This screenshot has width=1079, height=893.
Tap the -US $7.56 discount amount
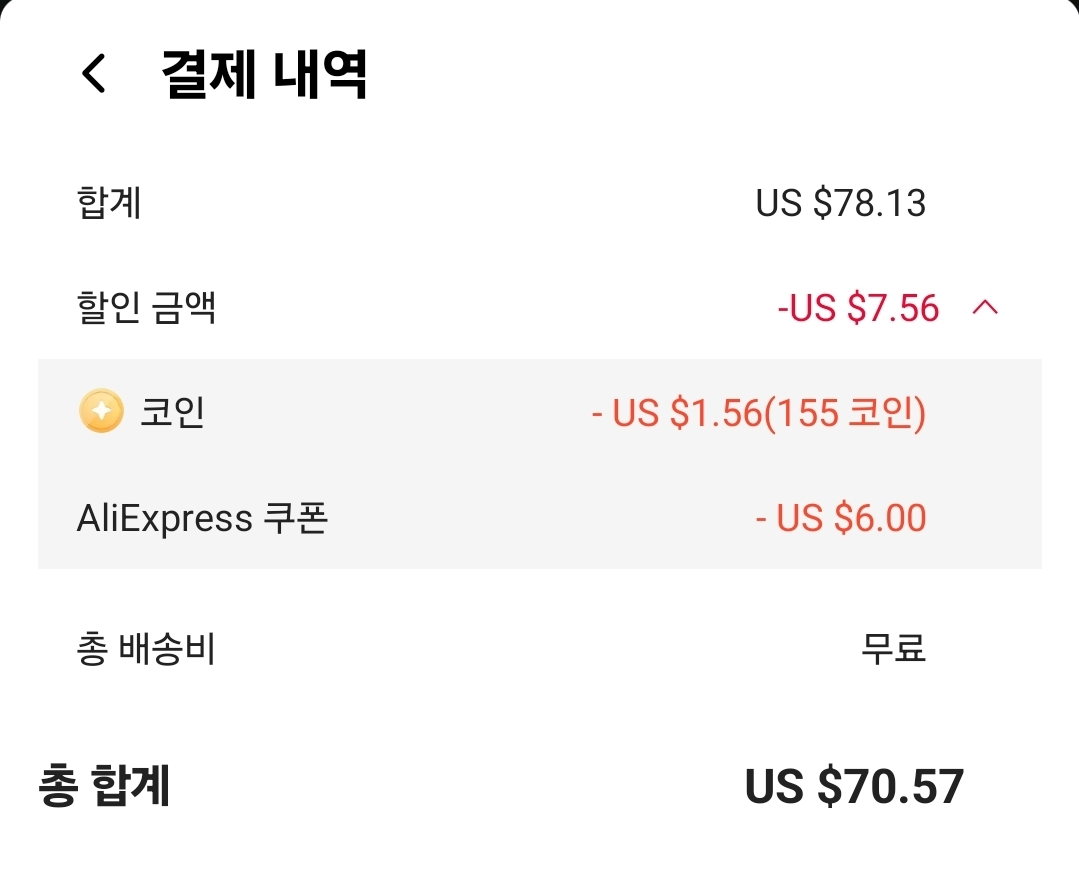coord(858,308)
